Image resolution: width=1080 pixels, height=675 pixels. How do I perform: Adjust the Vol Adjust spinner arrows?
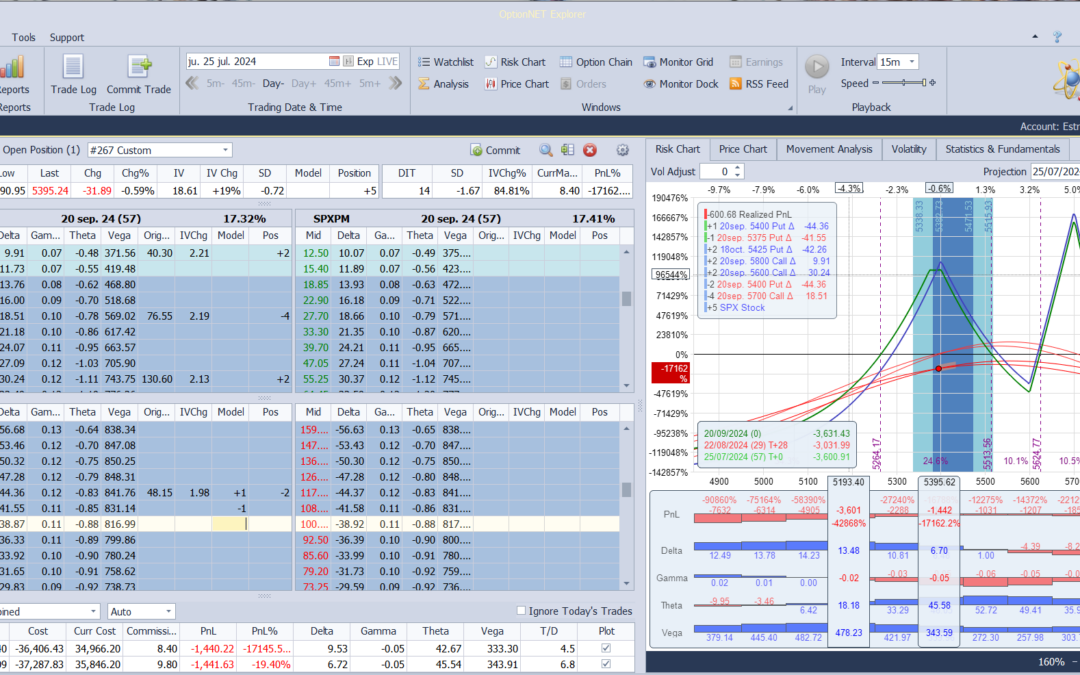pos(738,172)
